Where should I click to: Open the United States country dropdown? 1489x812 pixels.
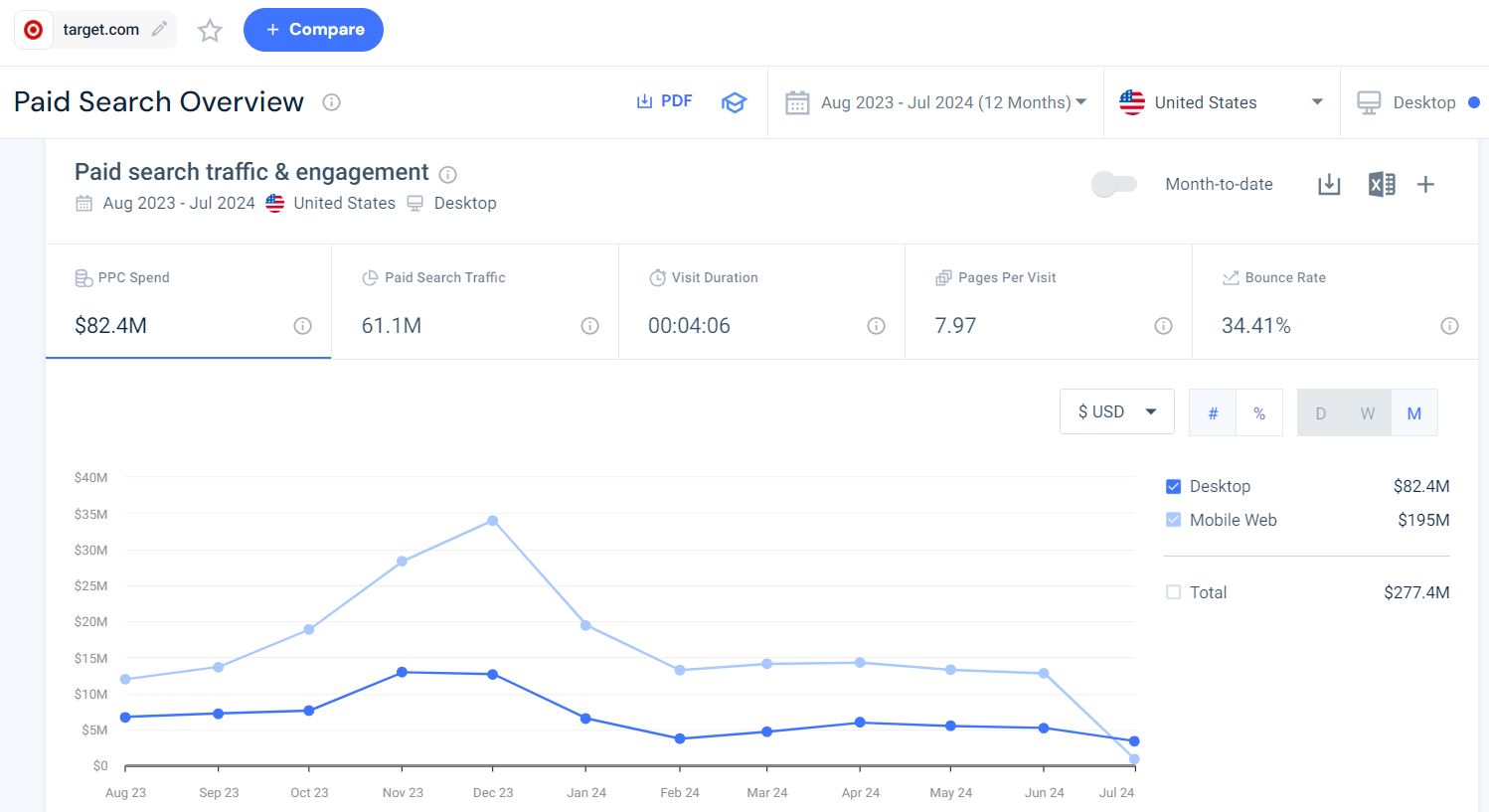tap(1222, 102)
